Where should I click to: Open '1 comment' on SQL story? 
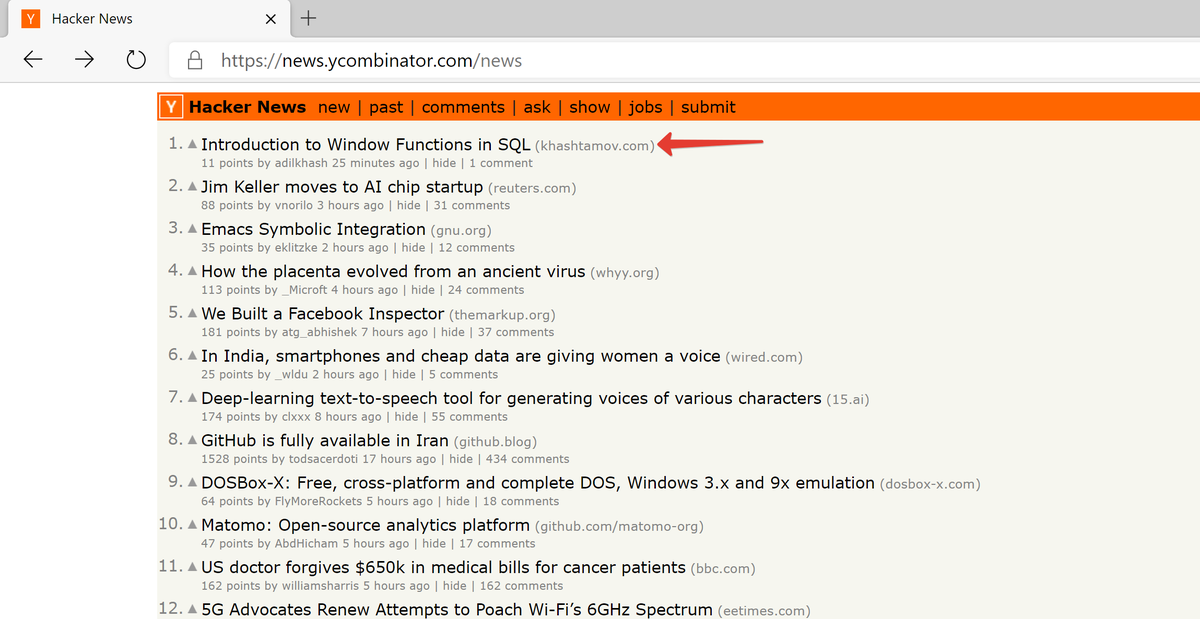(501, 163)
